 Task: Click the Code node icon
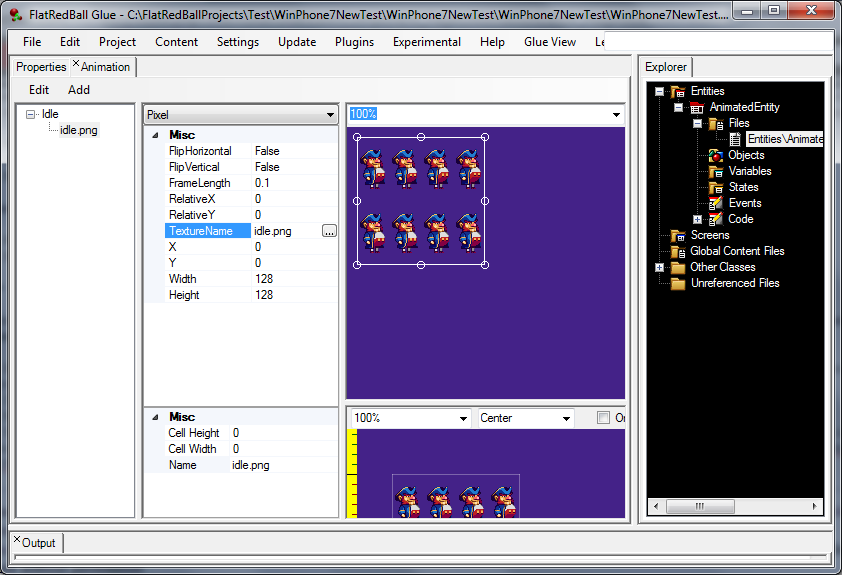715,219
